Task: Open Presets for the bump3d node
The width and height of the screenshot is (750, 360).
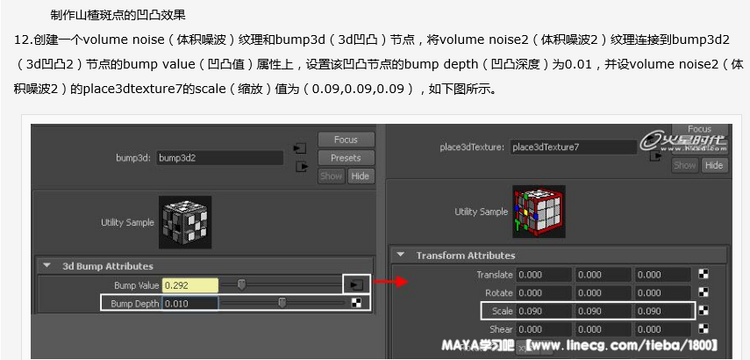Action: (346, 158)
